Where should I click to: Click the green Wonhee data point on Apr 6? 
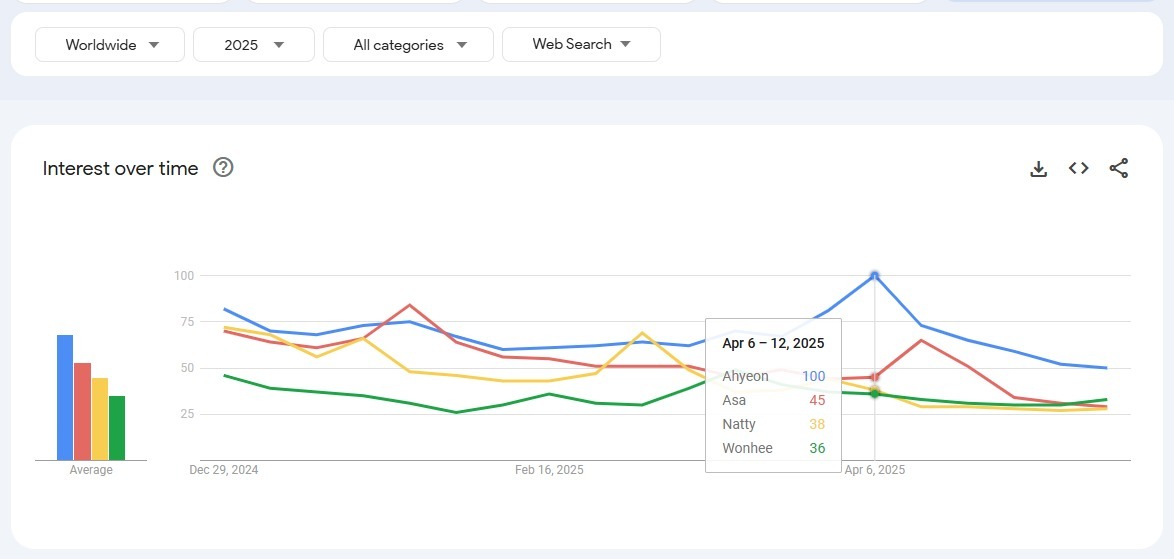(x=875, y=394)
